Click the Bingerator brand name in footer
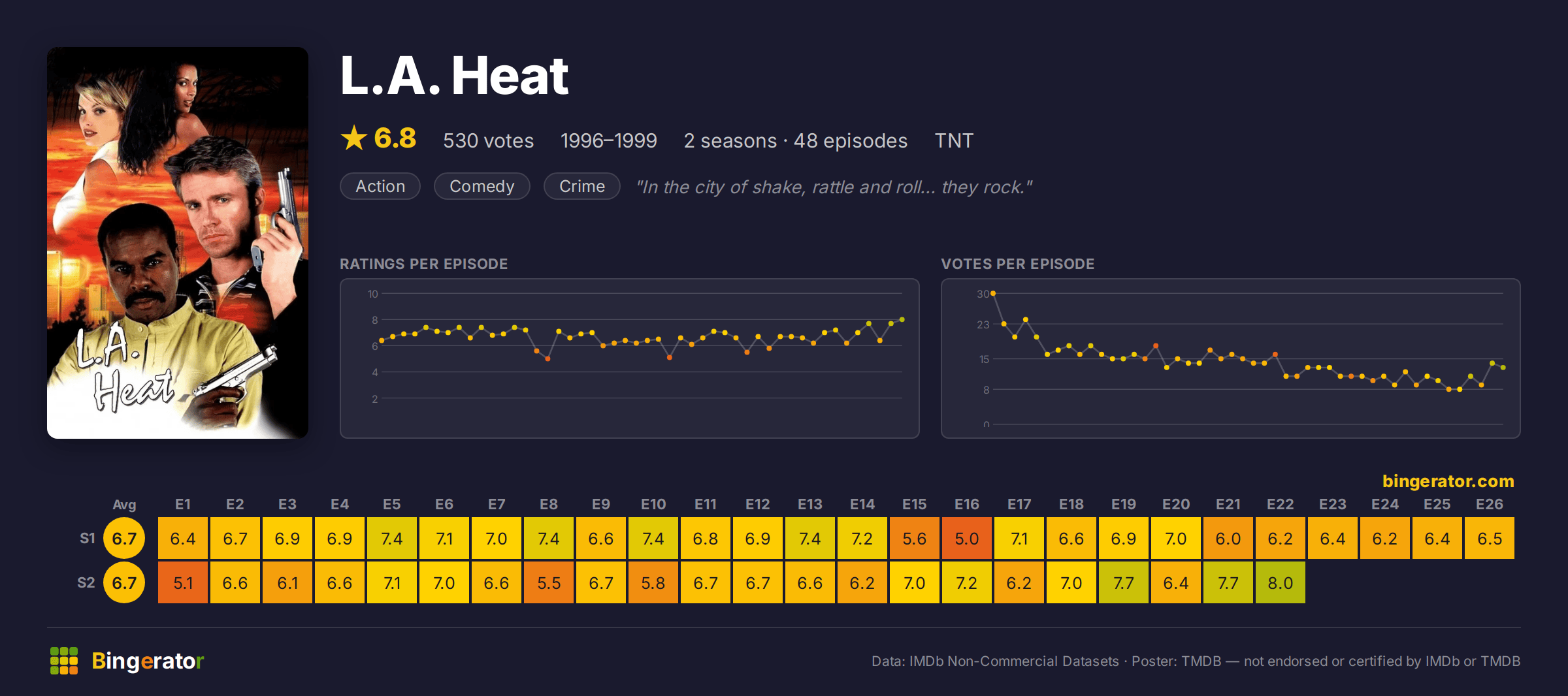Screen dimensions: 1568x696 click(x=148, y=661)
